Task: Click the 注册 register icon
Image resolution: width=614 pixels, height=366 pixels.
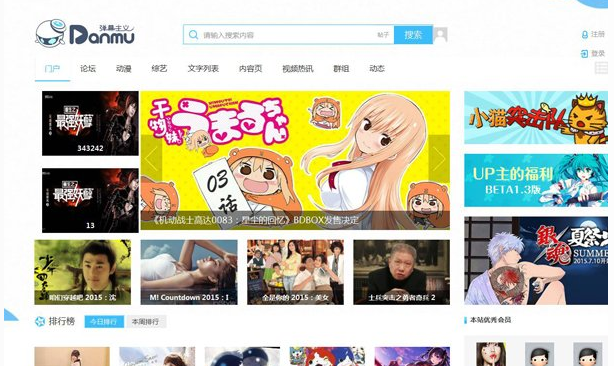Action: click(x=585, y=34)
